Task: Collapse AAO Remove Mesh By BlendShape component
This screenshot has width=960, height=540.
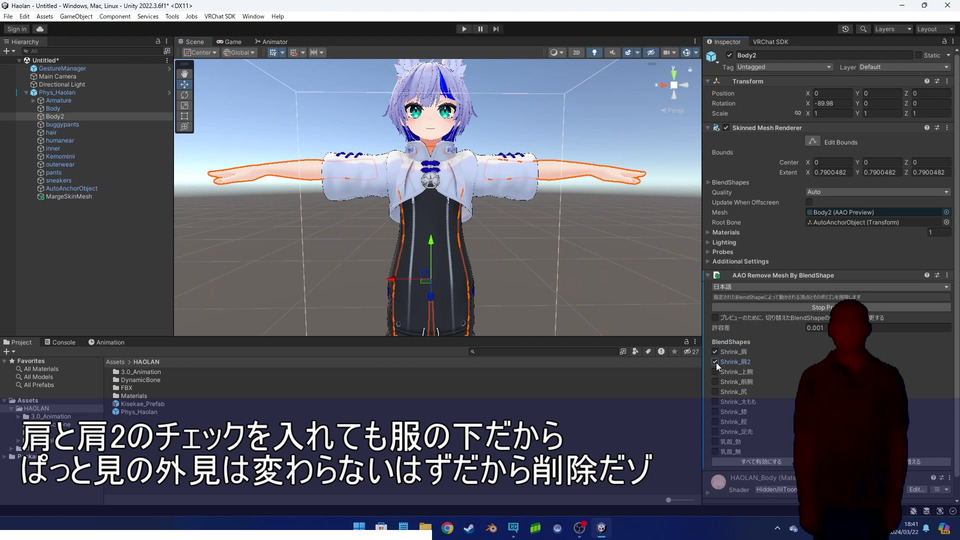Action: point(708,276)
